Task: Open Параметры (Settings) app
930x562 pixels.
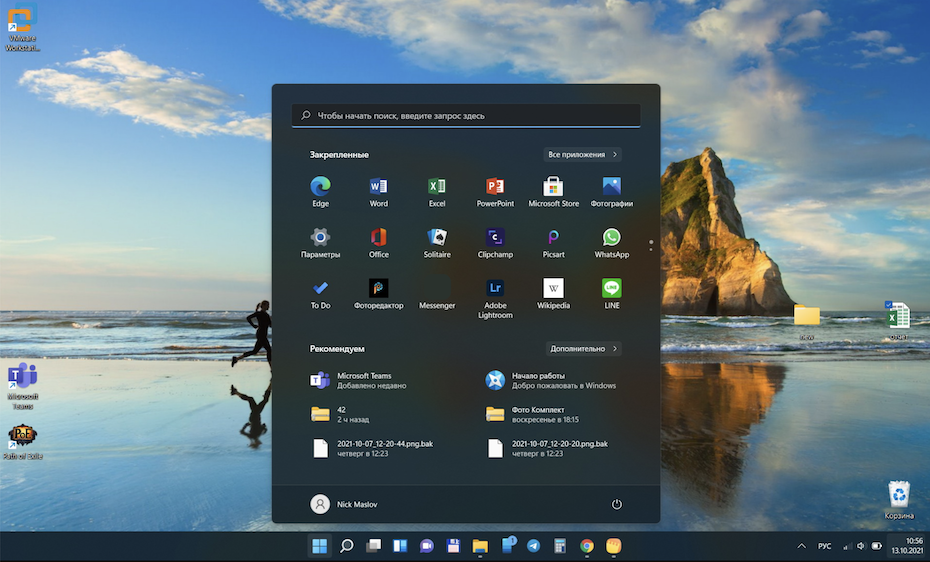Action: pyautogui.click(x=320, y=238)
